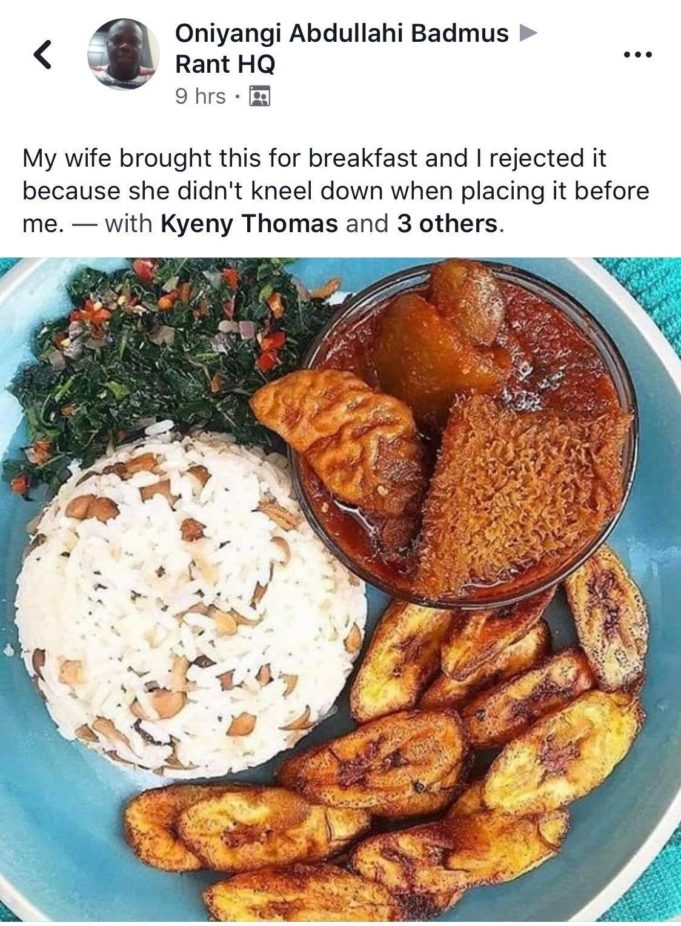Click the word "with" in the caption

129,224
